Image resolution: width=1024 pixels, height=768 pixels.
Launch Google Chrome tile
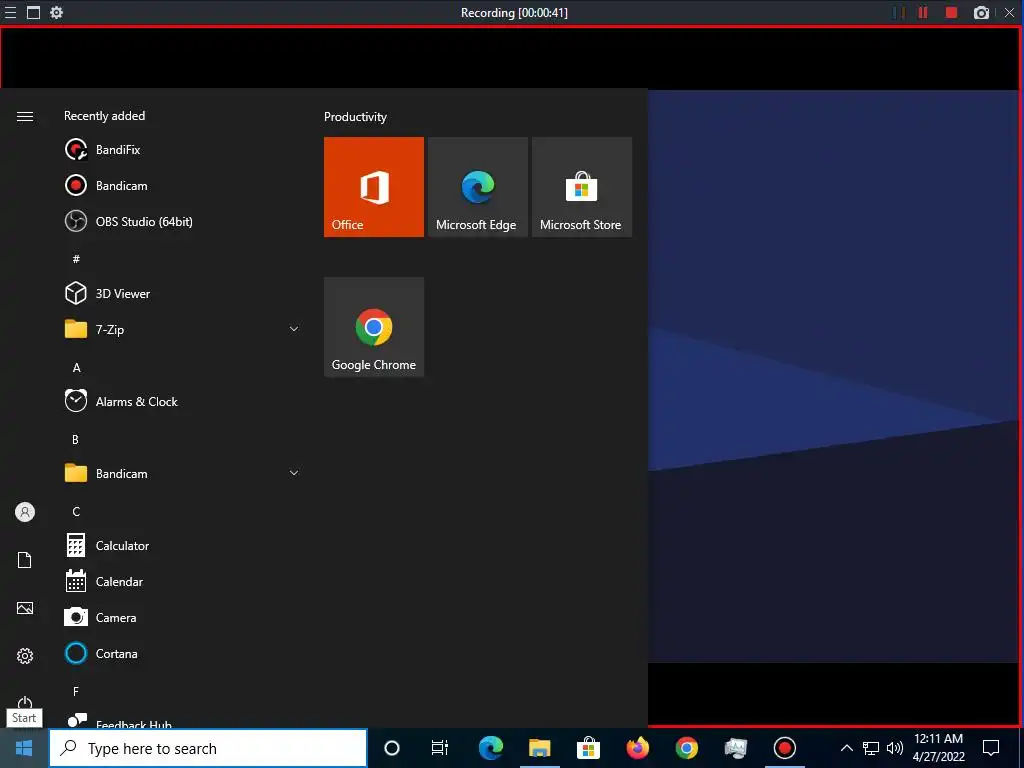pos(374,327)
